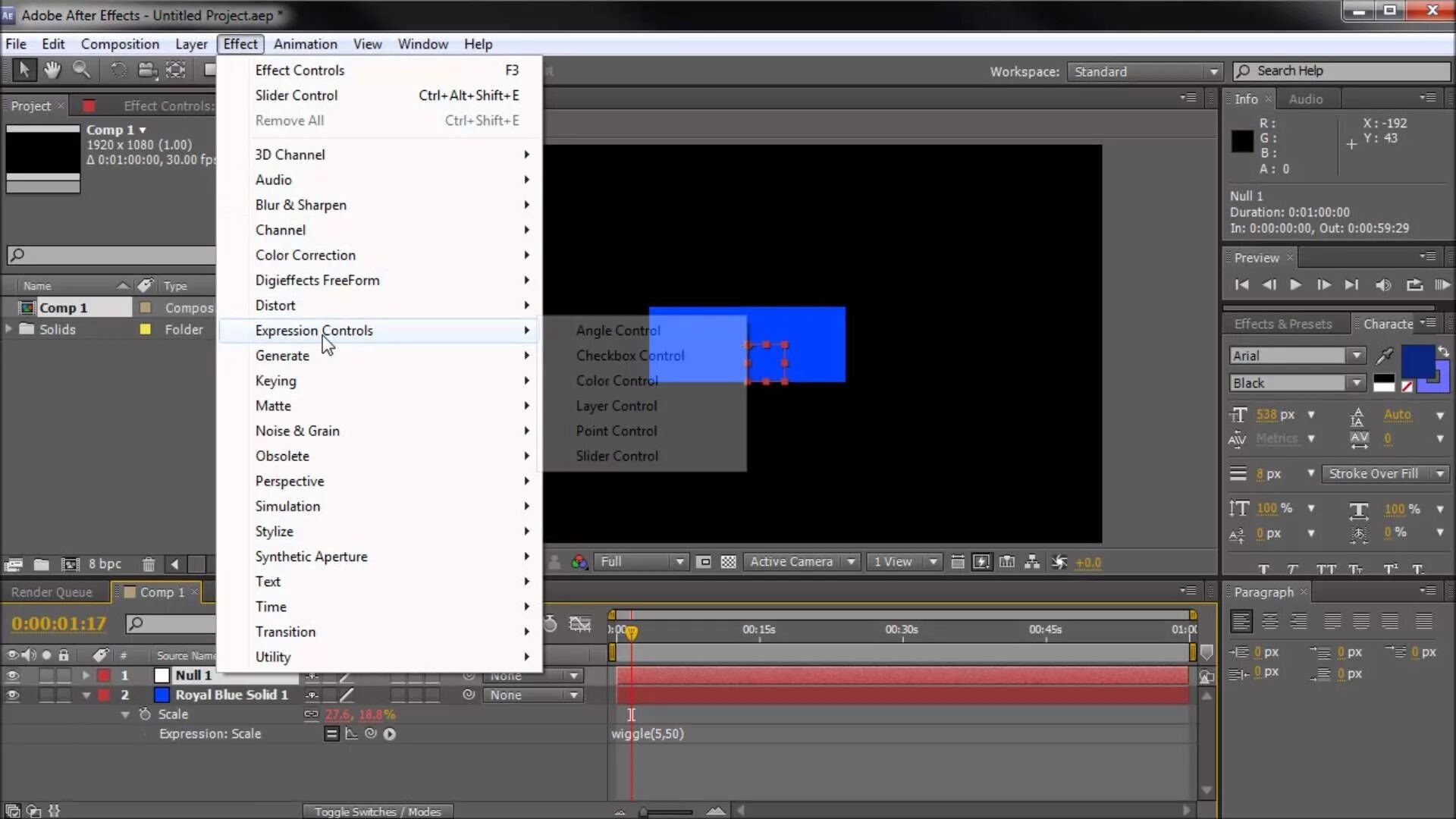Toggle visibility for Royal Blue Solid 1
This screenshot has width=1456, height=819.
13,694
